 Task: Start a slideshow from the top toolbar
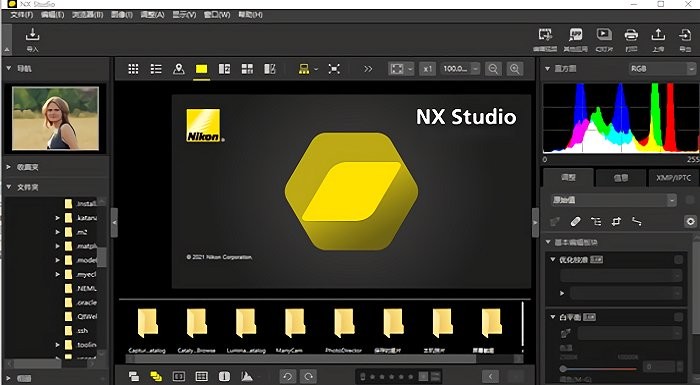[604, 35]
